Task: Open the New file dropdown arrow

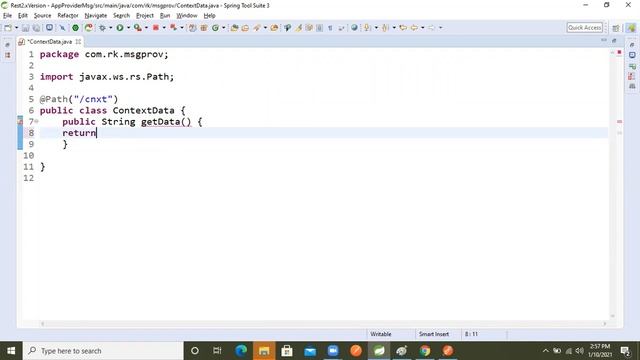Action: pyautogui.click(x=16, y=28)
